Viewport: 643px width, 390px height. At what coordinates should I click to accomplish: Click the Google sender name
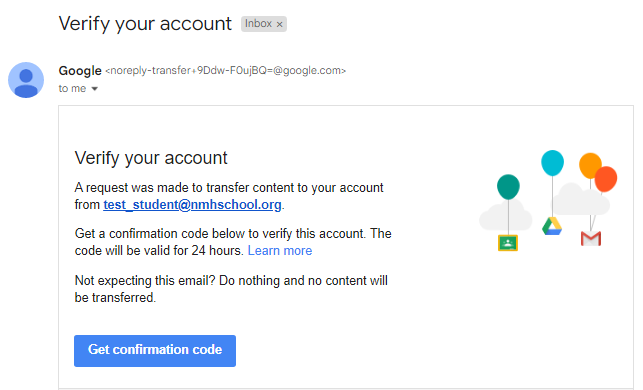[x=80, y=71]
